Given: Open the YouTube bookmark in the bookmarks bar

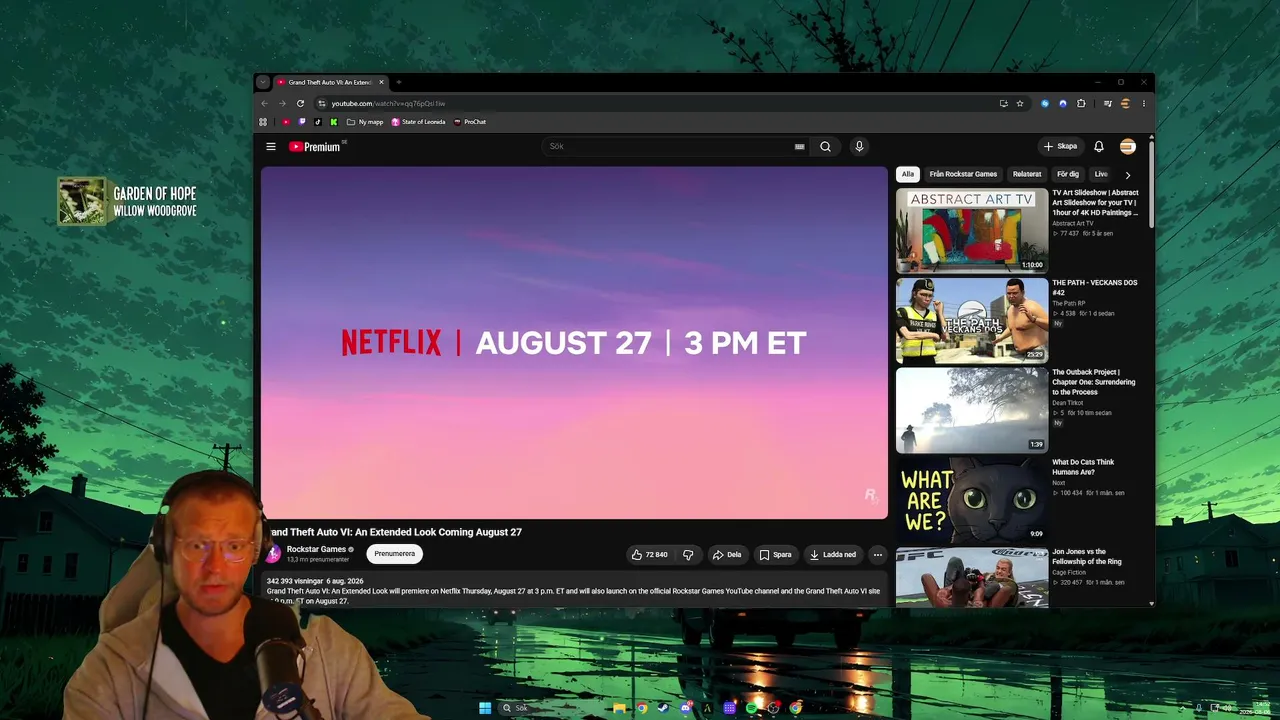Looking at the screenshot, I should click(x=286, y=122).
